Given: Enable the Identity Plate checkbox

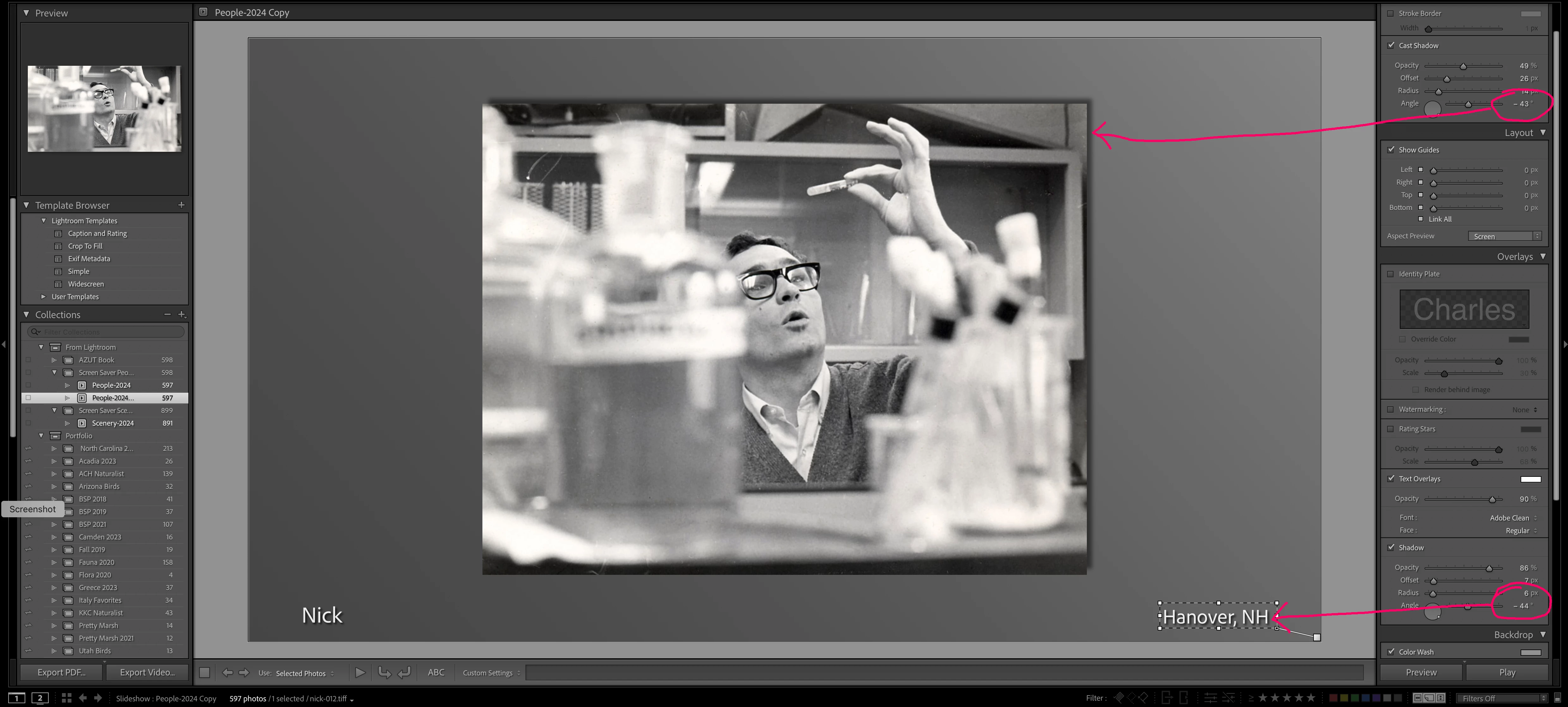Looking at the screenshot, I should [1391, 274].
